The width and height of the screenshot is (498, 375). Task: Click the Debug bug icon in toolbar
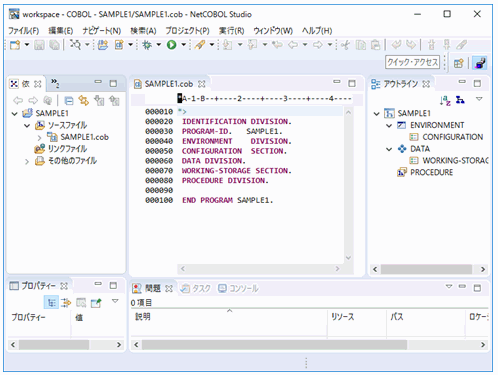(147, 45)
